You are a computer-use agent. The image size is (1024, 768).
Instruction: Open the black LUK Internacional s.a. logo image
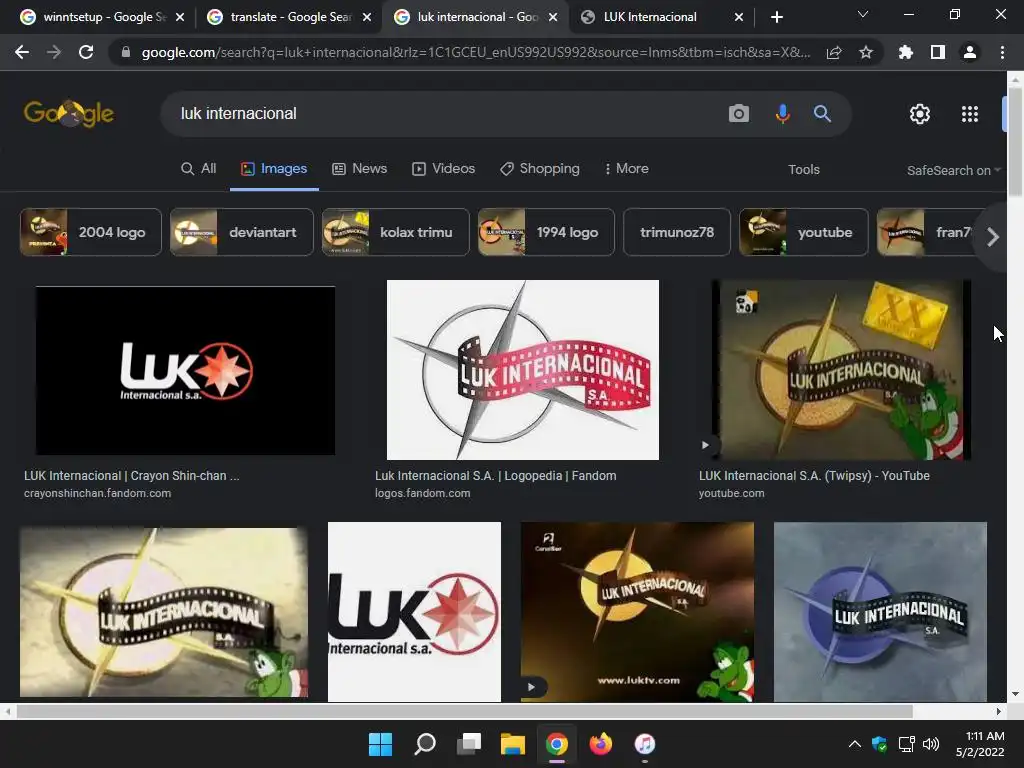pos(185,370)
